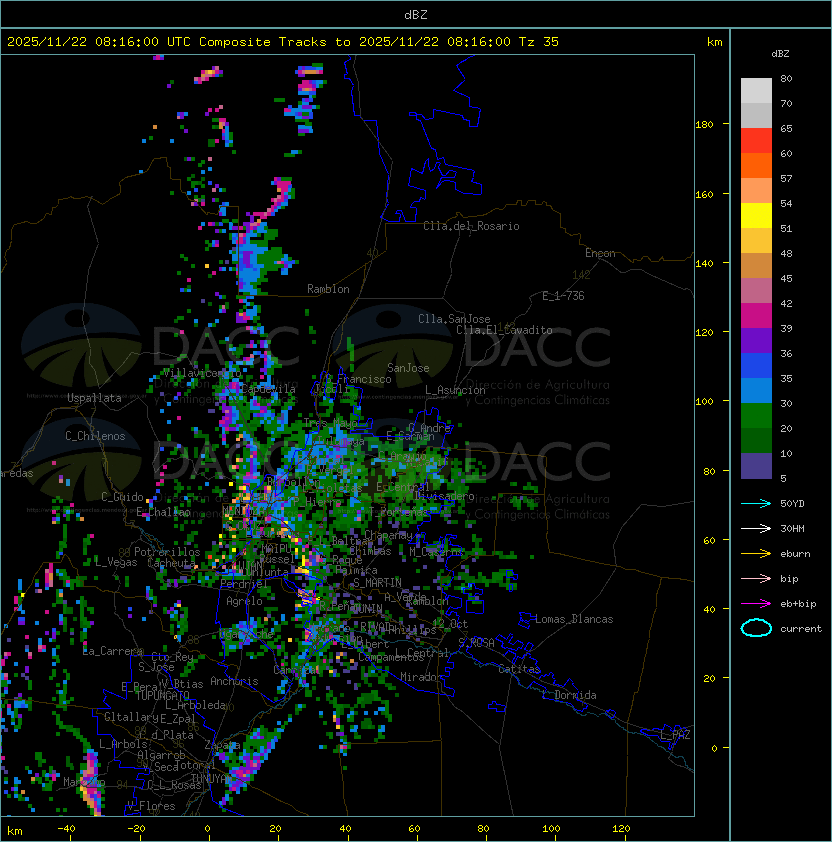The image size is (832, 842).
Task: Click the Anchoris map label
Action: 234,681
